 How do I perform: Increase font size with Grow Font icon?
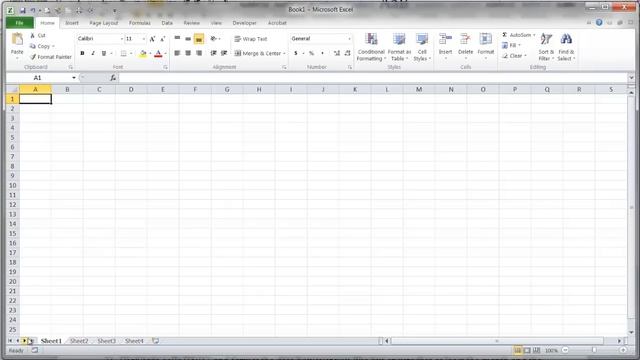pyautogui.click(x=152, y=39)
